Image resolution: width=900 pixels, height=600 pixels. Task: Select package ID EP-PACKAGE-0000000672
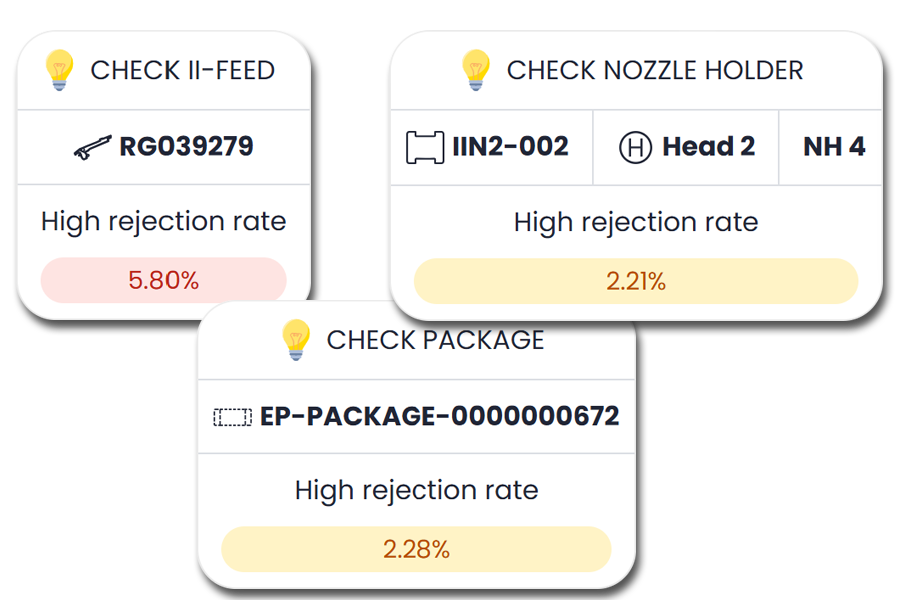tap(439, 416)
